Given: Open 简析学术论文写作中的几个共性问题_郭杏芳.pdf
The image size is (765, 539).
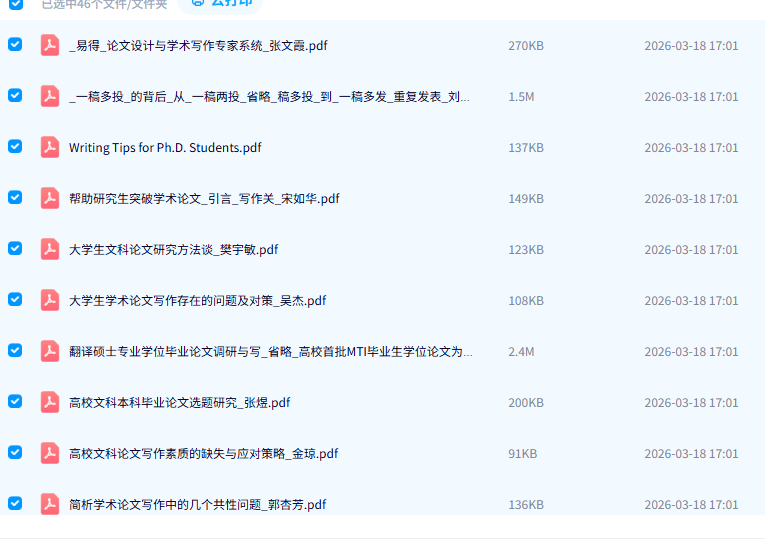Looking at the screenshot, I should (x=198, y=504).
